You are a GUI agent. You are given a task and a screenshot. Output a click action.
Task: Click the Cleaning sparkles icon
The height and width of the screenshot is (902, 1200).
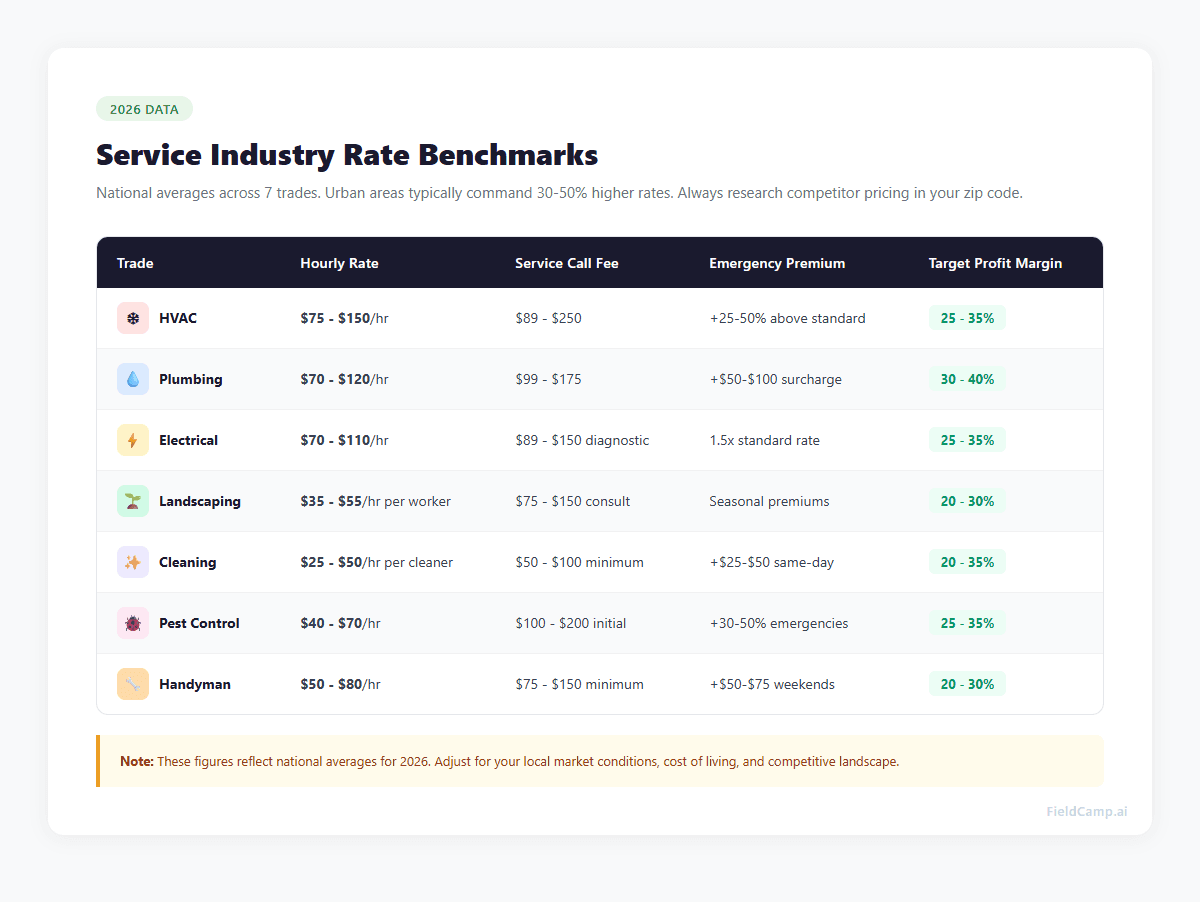pyautogui.click(x=132, y=562)
